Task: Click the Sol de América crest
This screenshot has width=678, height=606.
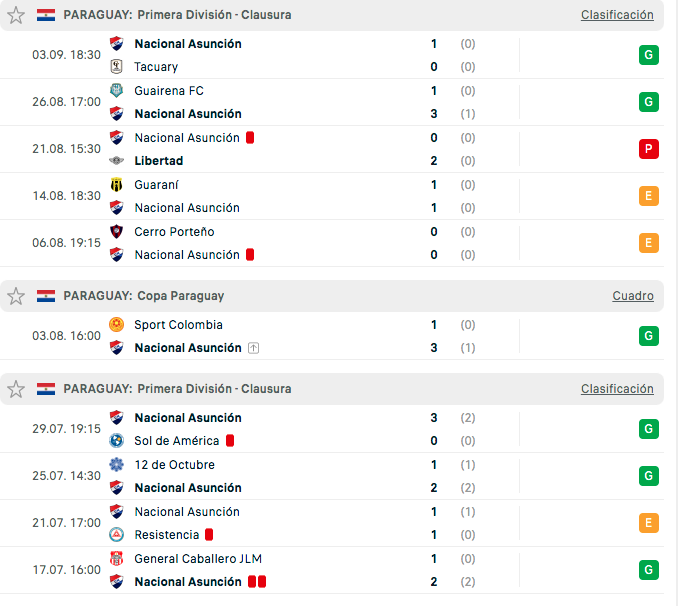Action: [116, 441]
